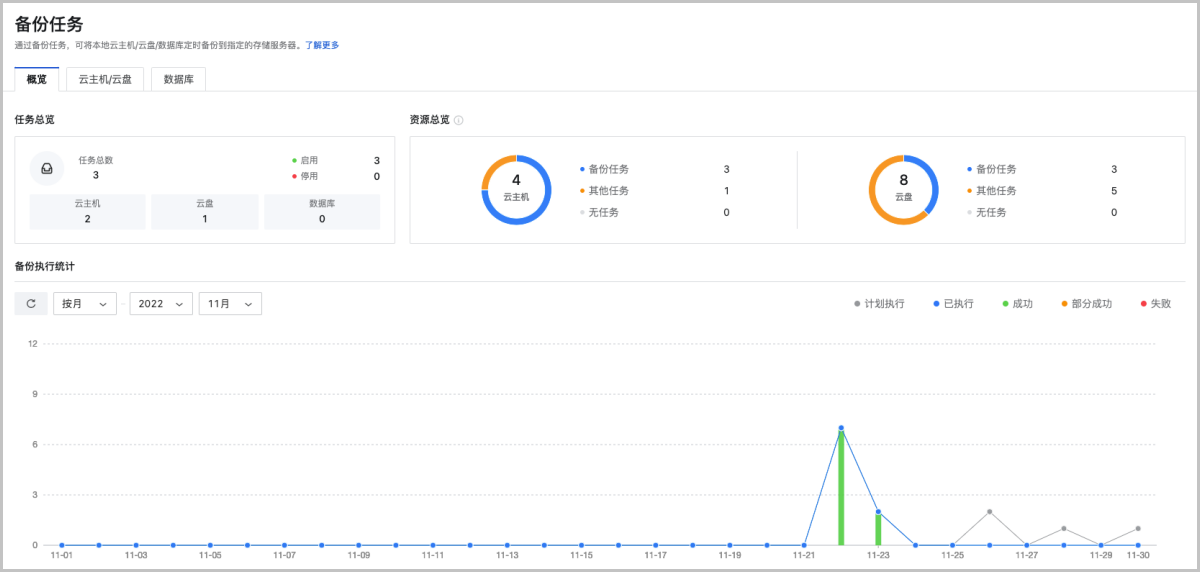Screen dimensions: 1200x572
Task: Switch to the 数据库 tab
Action: [x=178, y=79]
